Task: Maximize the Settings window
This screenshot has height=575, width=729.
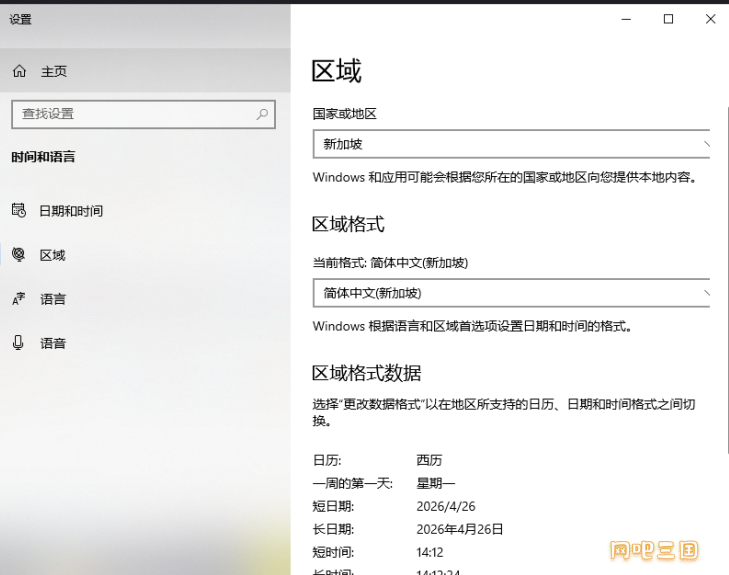Action: pyautogui.click(x=668, y=19)
